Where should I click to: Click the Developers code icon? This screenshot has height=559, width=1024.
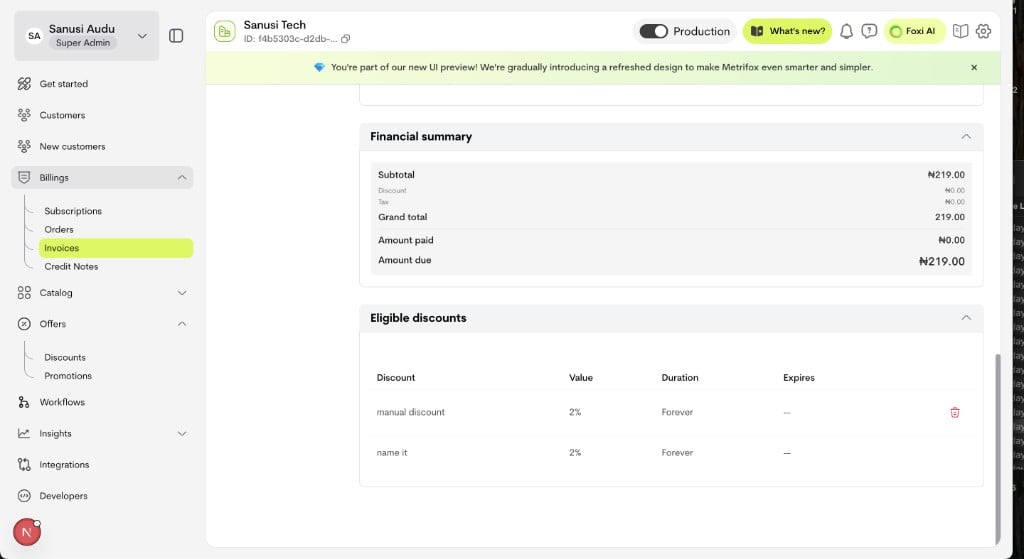coord(24,496)
